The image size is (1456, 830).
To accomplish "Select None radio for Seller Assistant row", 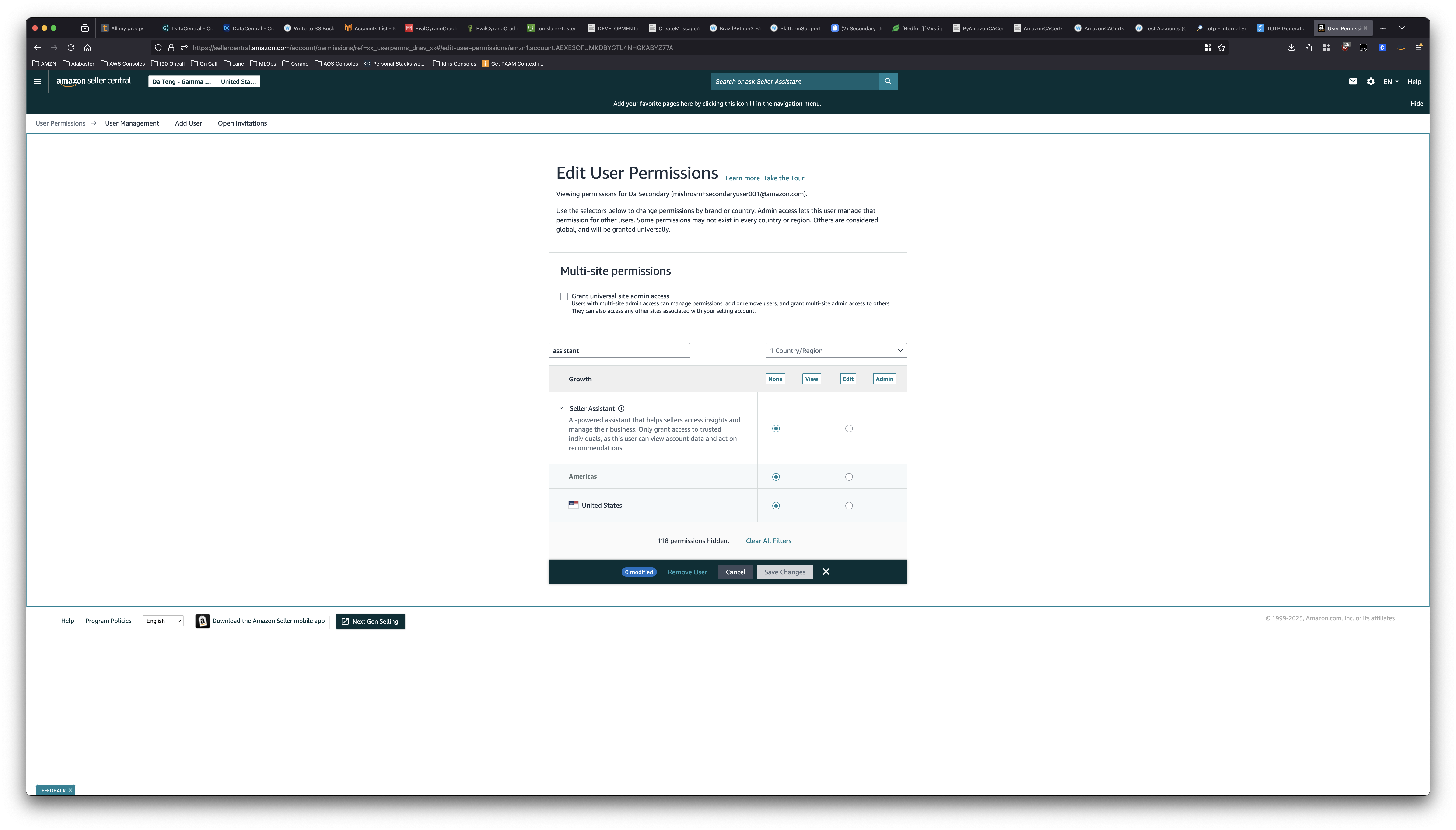I will [x=775, y=429].
